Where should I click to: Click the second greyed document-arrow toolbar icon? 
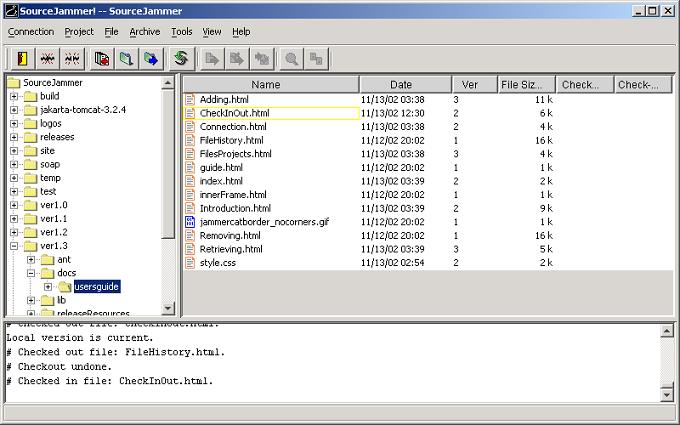coord(237,59)
